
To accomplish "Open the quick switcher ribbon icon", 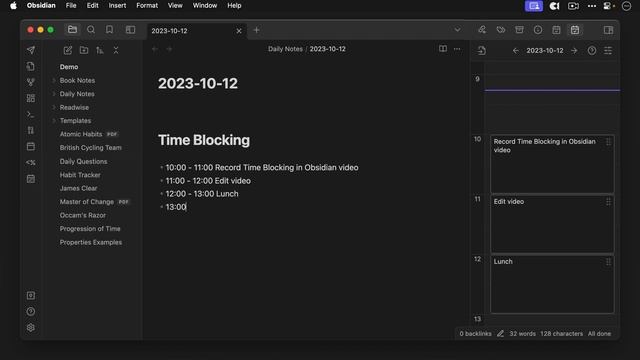I will pyautogui.click(x=31, y=66).
